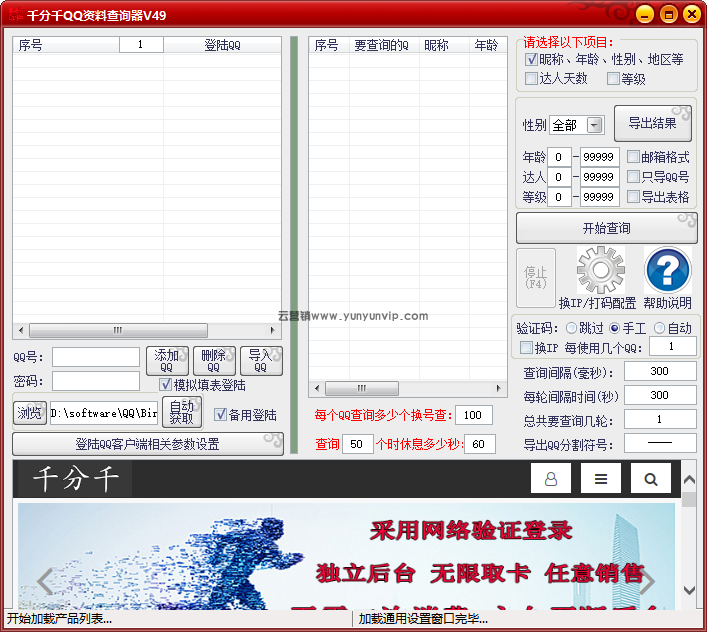The image size is (707, 632).
Task: Click the 自动获取 button
Action: 182,412
